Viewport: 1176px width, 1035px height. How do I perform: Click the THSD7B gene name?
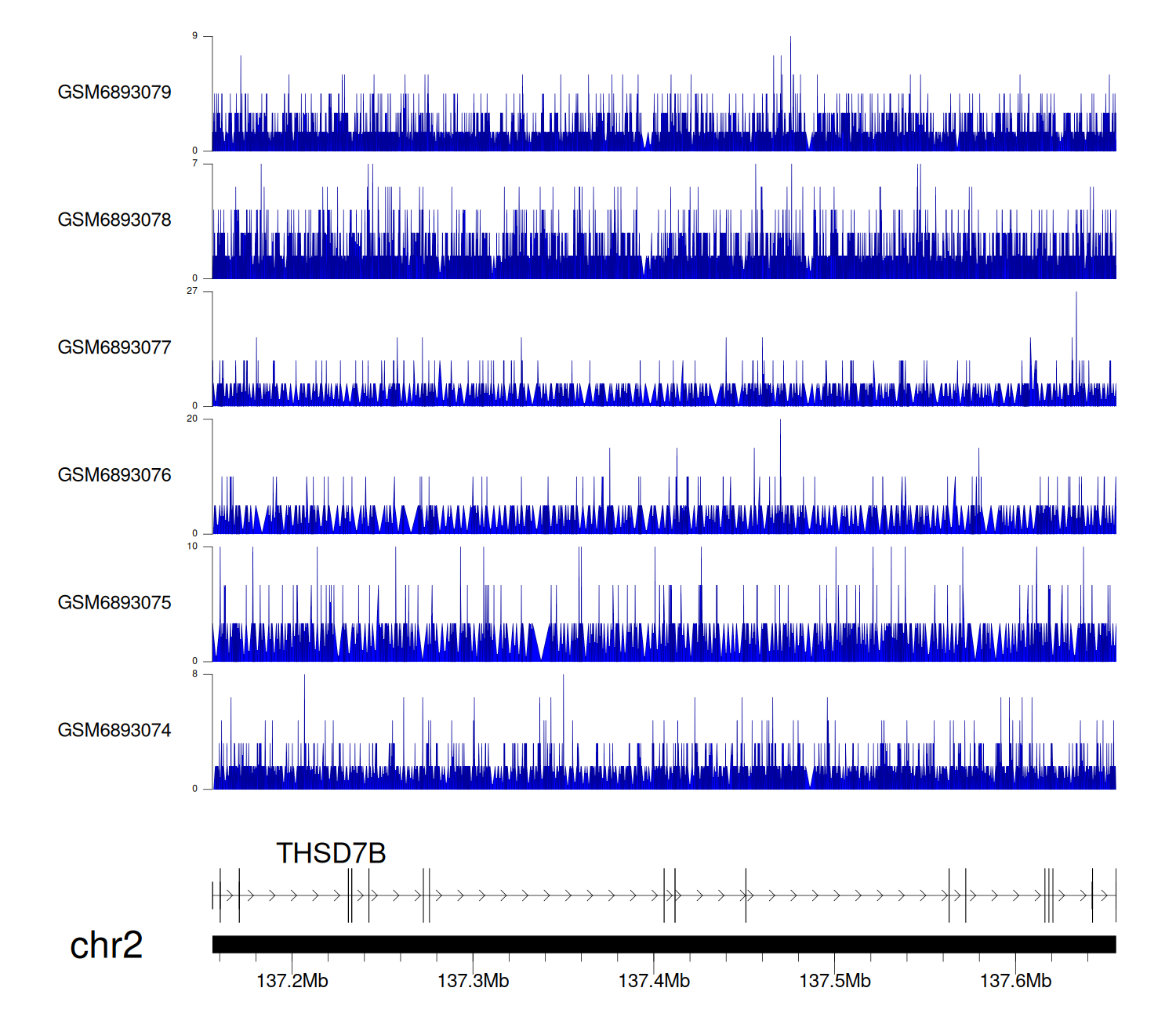(331, 854)
